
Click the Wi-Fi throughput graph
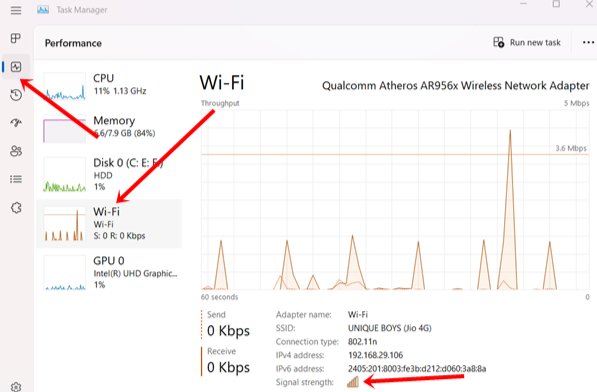(395, 200)
